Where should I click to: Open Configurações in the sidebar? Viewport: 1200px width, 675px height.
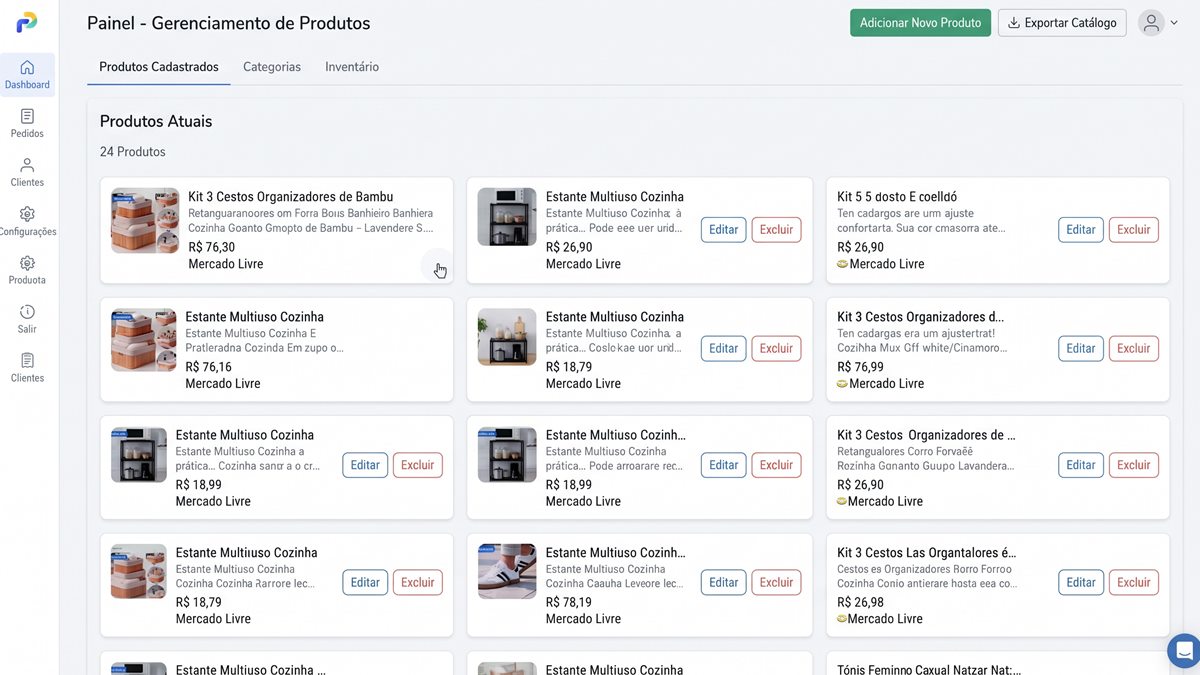click(27, 222)
